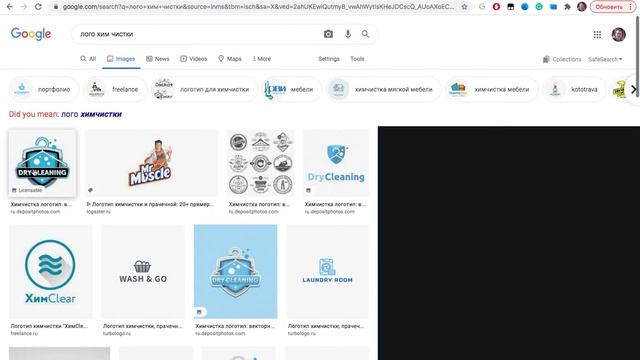The height and width of the screenshot is (360, 640).
Task: Filter by the freelance chip
Action: [x=115, y=89]
